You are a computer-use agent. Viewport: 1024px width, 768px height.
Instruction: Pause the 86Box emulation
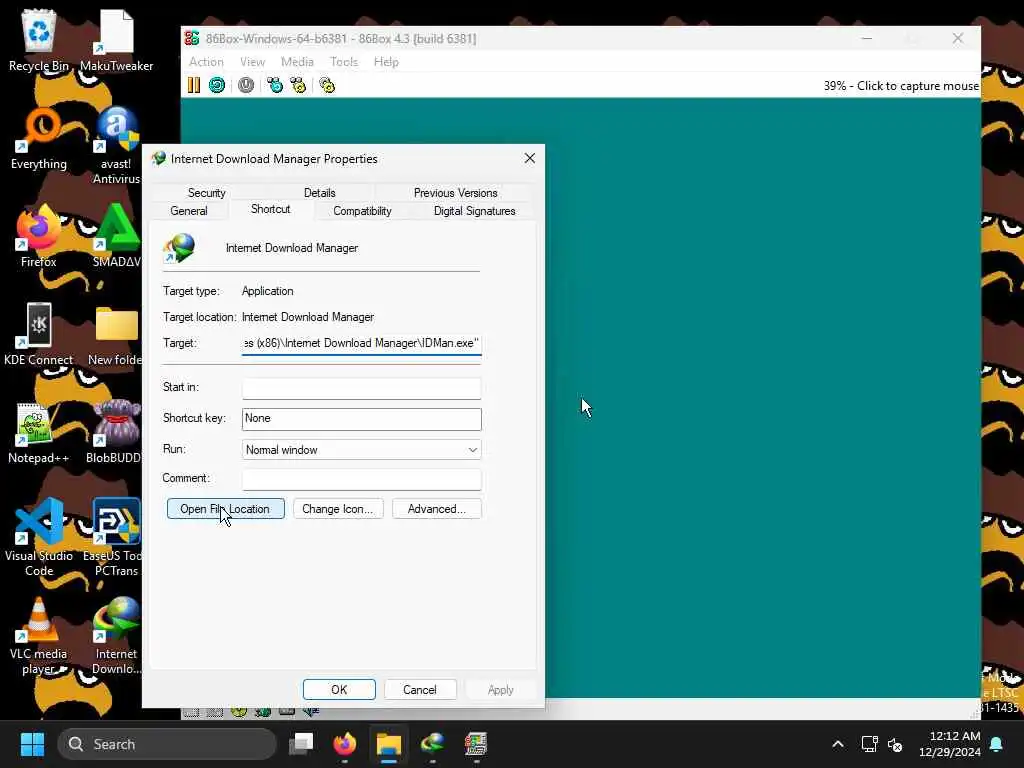point(194,85)
